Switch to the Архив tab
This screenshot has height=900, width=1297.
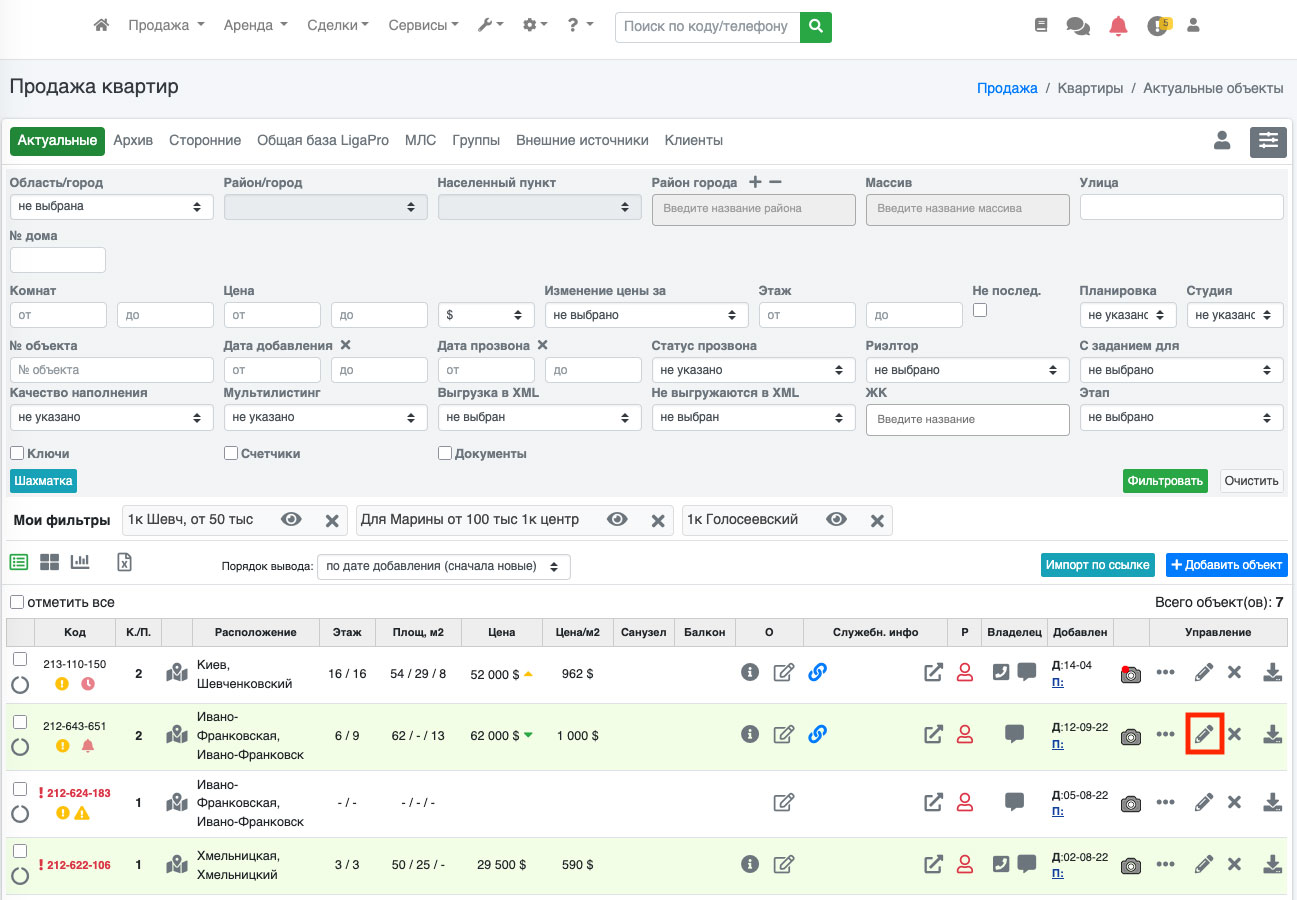click(x=133, y=141)
